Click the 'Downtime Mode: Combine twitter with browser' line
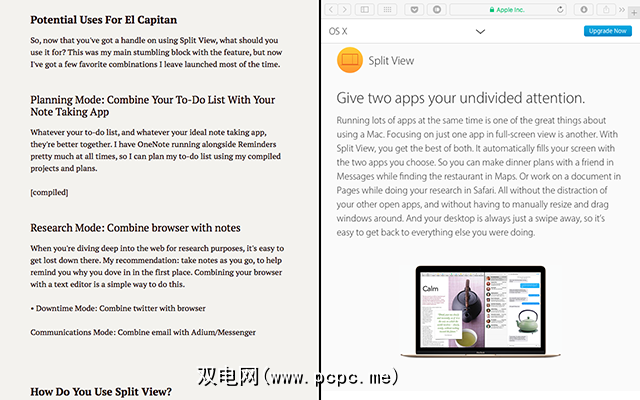Screen dimensions: 640x400 (118, 308)
